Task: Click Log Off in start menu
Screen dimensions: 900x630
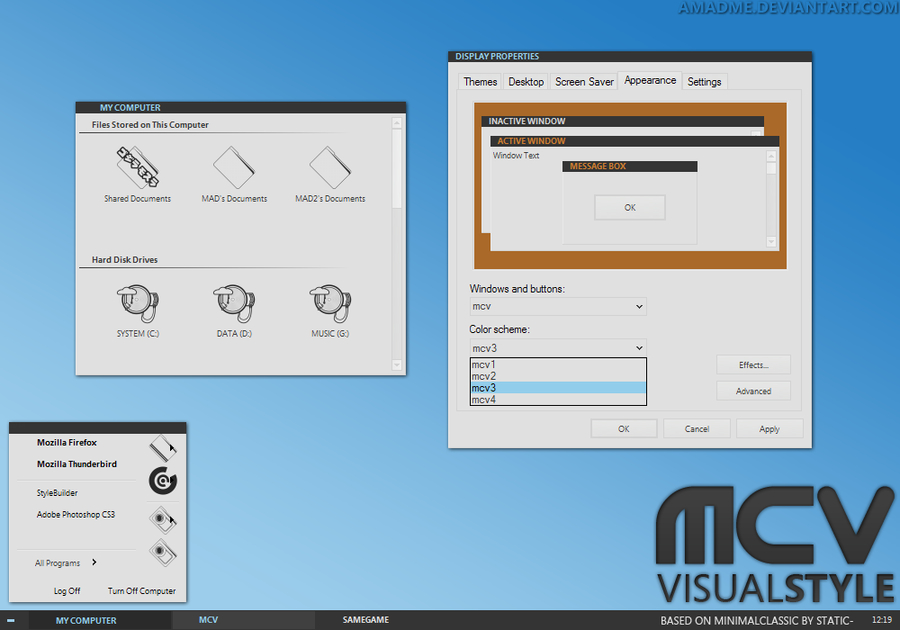Action: click(x=67, y=591)
